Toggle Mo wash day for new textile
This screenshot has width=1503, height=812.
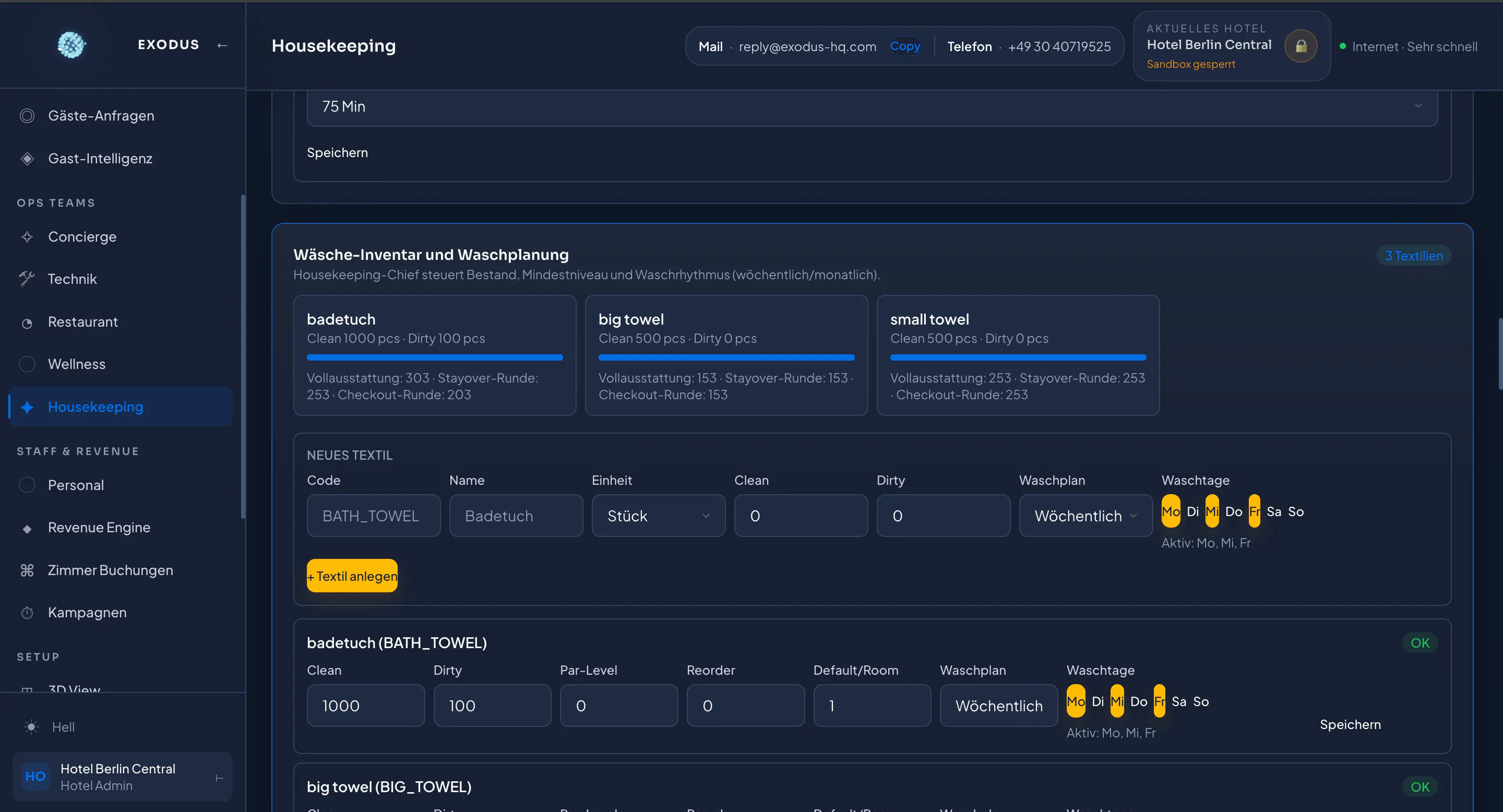click(1171, 511)
